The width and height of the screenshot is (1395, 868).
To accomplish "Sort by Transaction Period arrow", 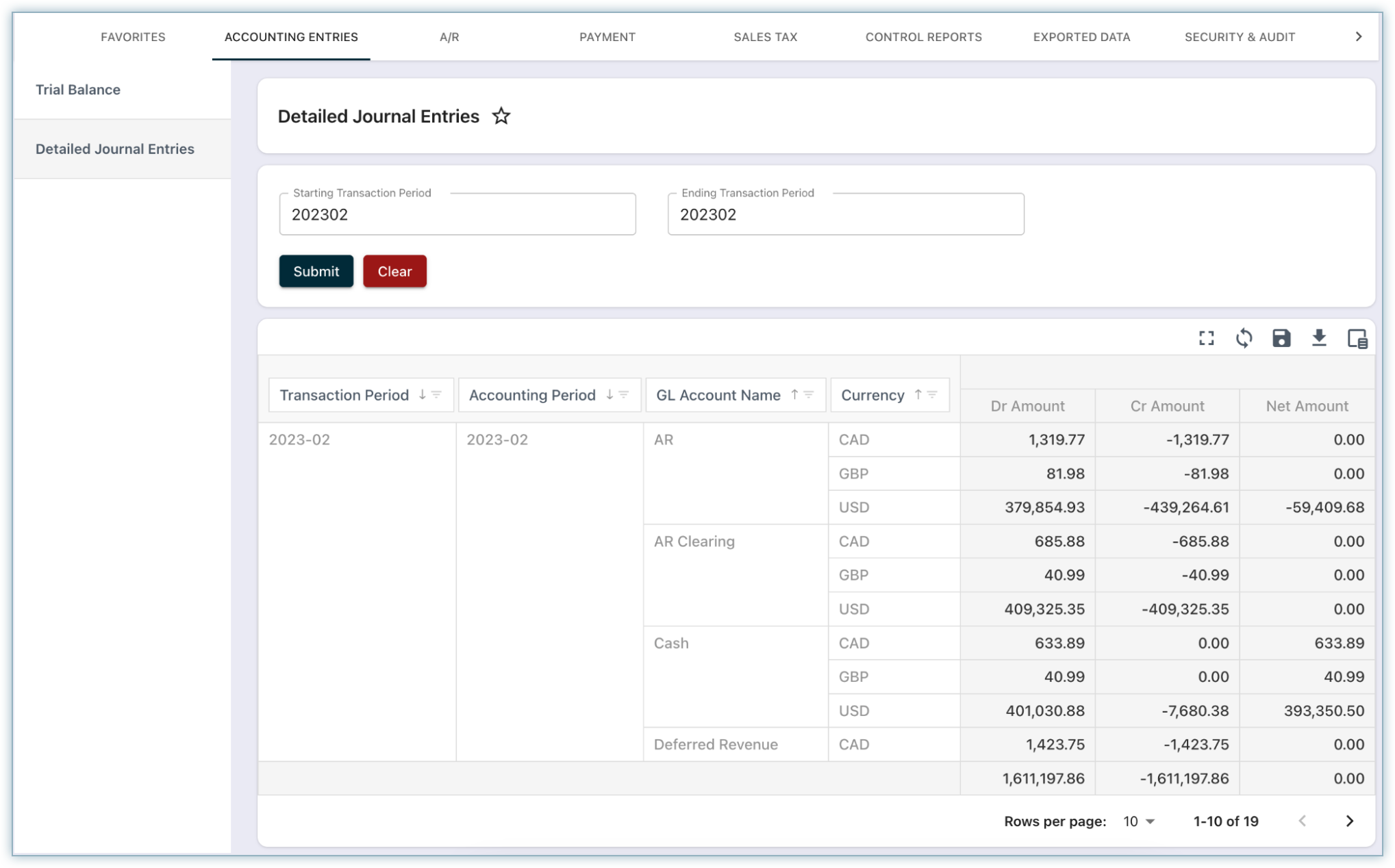I will [422, 395].
